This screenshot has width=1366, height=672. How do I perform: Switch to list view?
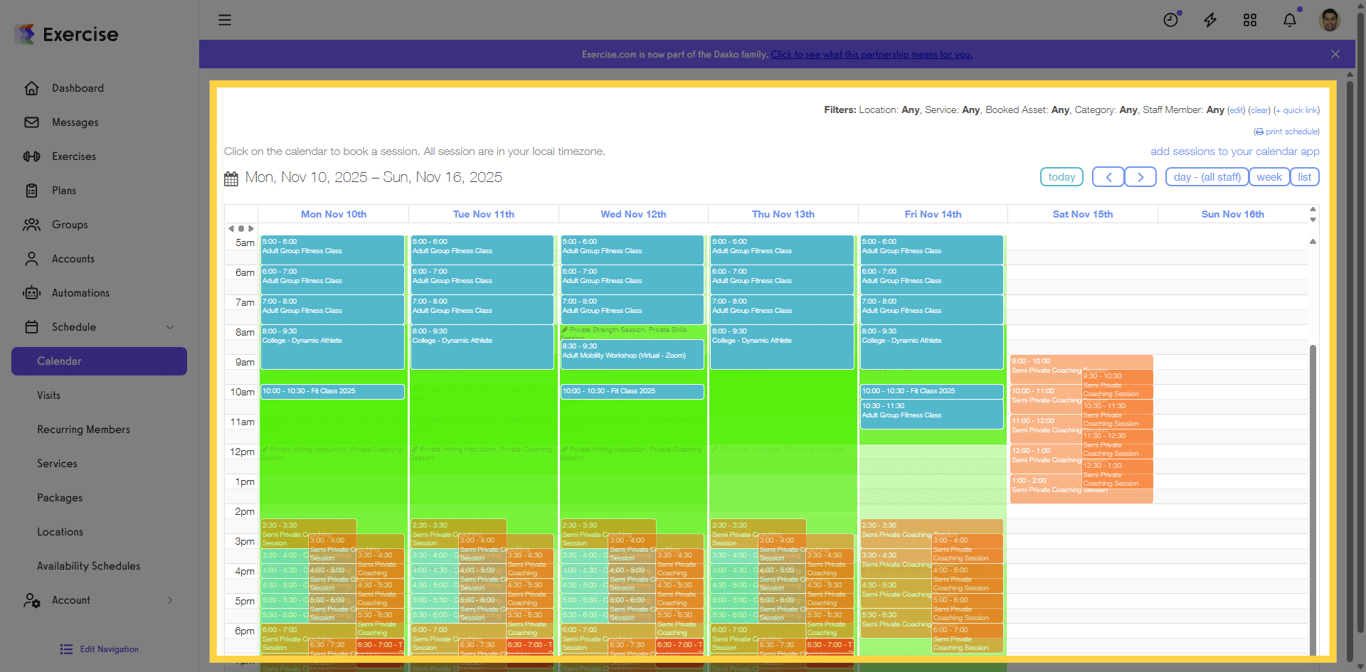click(1305, 176)
